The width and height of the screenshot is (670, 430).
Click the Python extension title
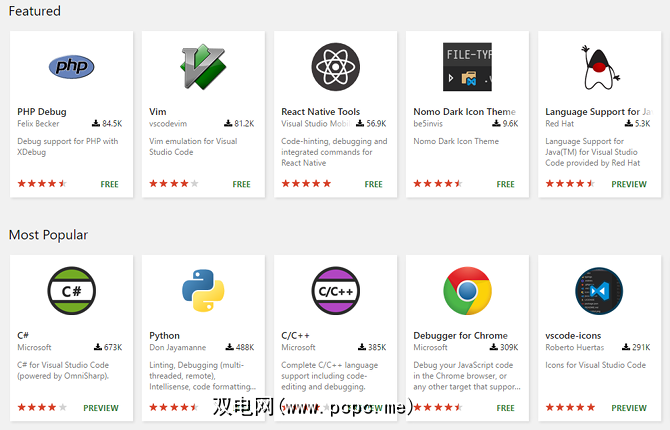165,336
